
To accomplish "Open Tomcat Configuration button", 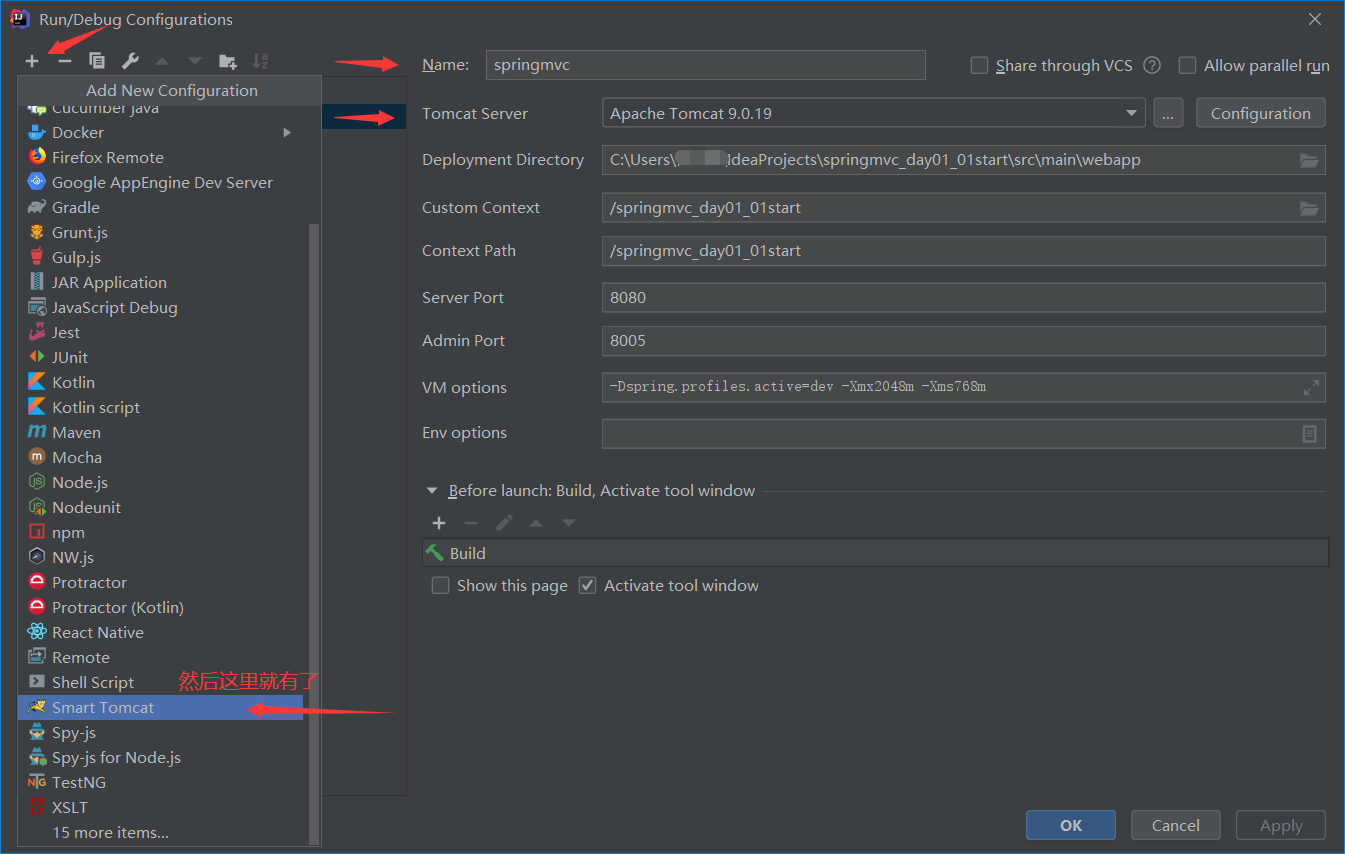I will [1261, 113].
